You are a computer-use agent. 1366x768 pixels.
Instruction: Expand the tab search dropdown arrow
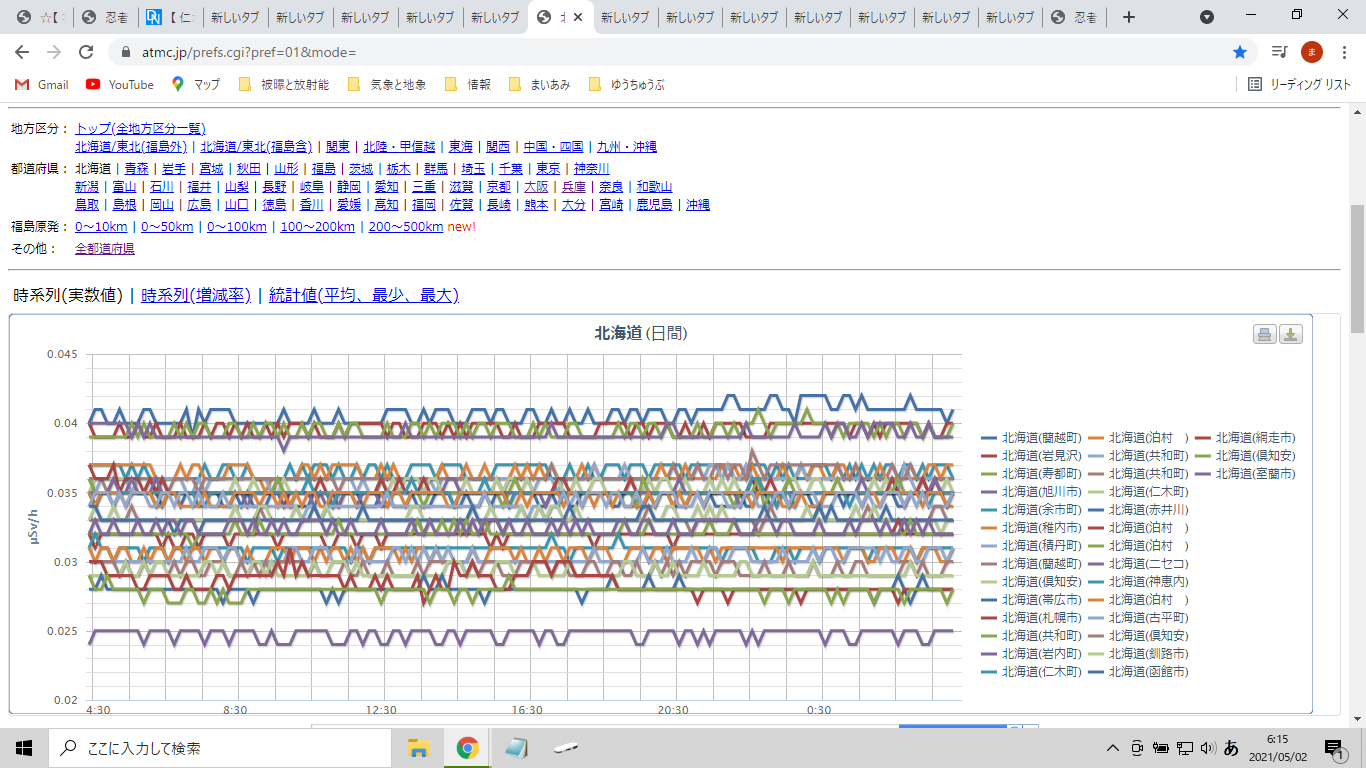1207,17
